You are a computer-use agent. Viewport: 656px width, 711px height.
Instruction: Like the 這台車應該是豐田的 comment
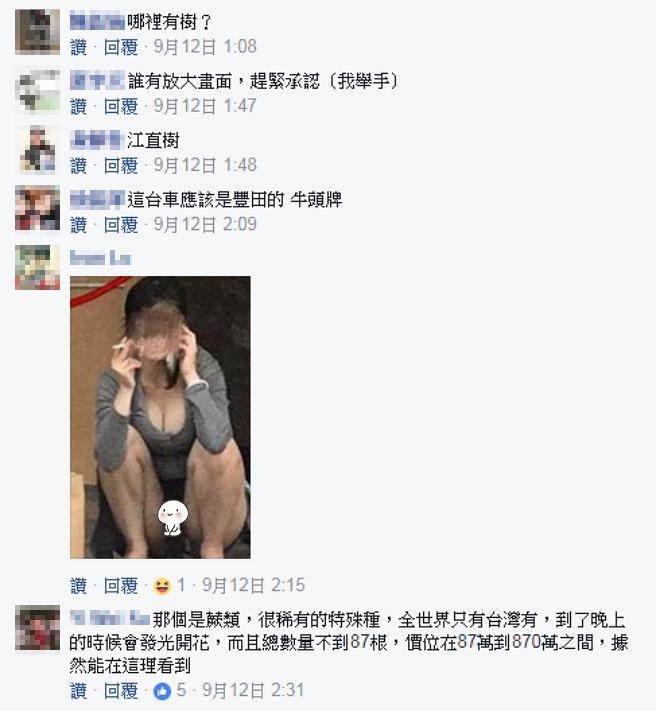[78, 224]
